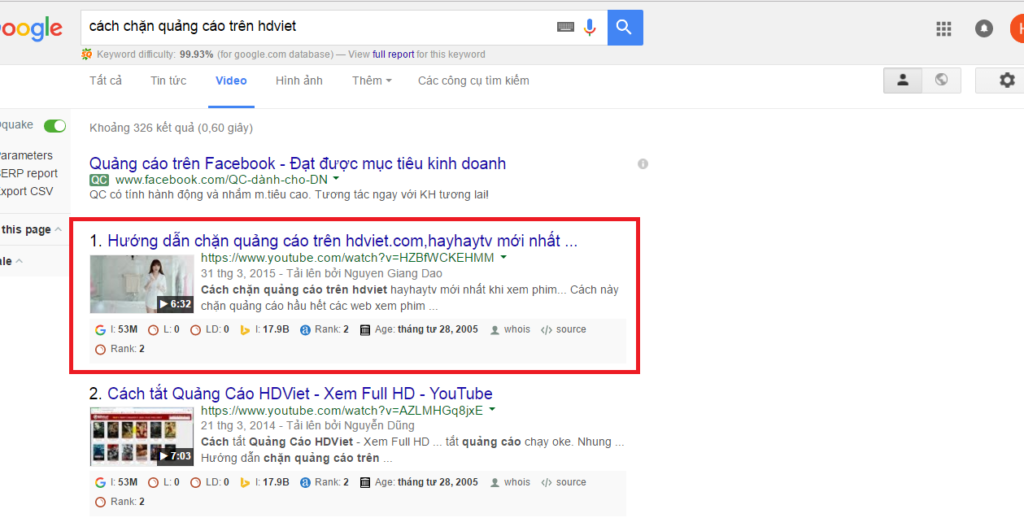Click Google index icon in result 2
Image resolution: width=1024 pixels, height=518 pixels.
pyautogui.click(x=100, y=483)
